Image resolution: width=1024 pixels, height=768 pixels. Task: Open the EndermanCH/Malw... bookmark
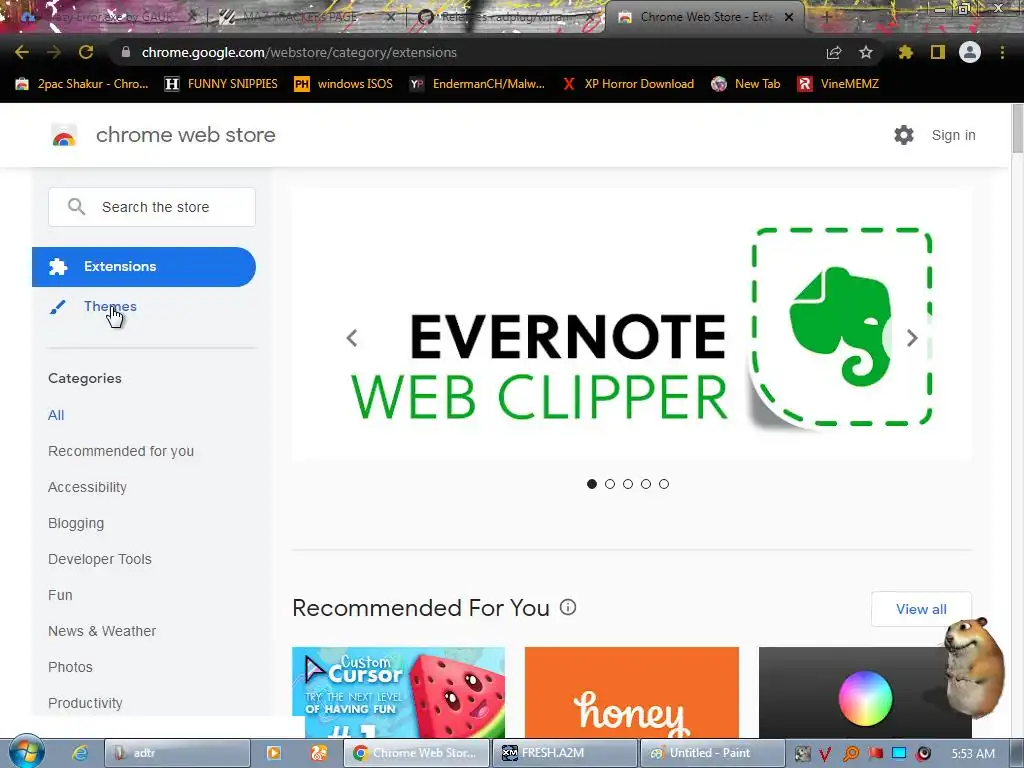coord(477,84)
